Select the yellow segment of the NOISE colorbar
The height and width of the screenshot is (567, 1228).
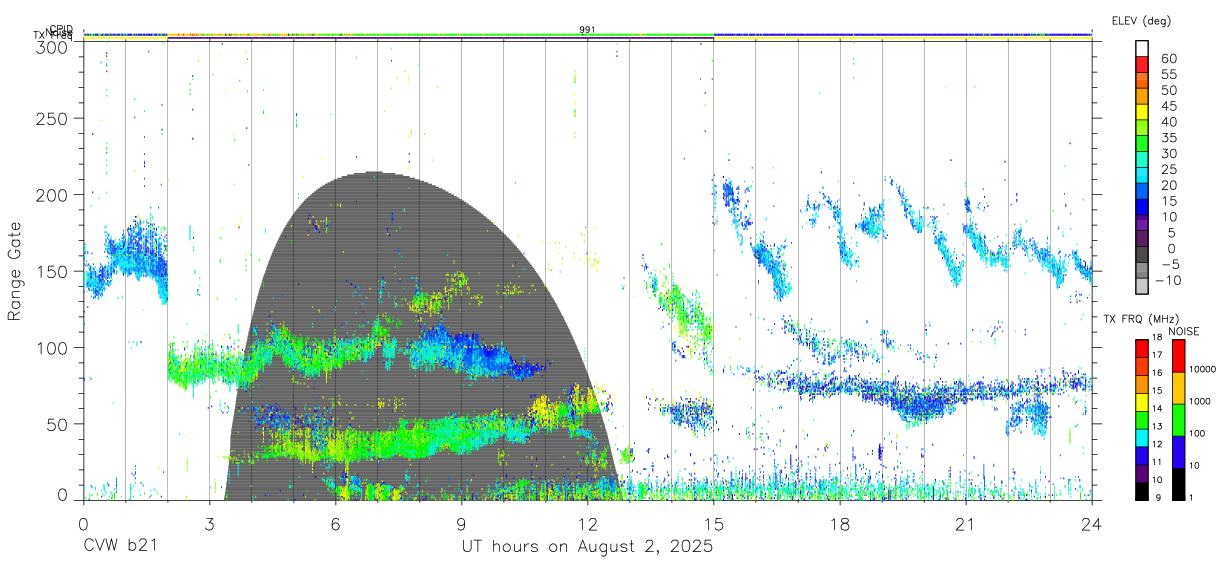click(x=1177, y=388)
